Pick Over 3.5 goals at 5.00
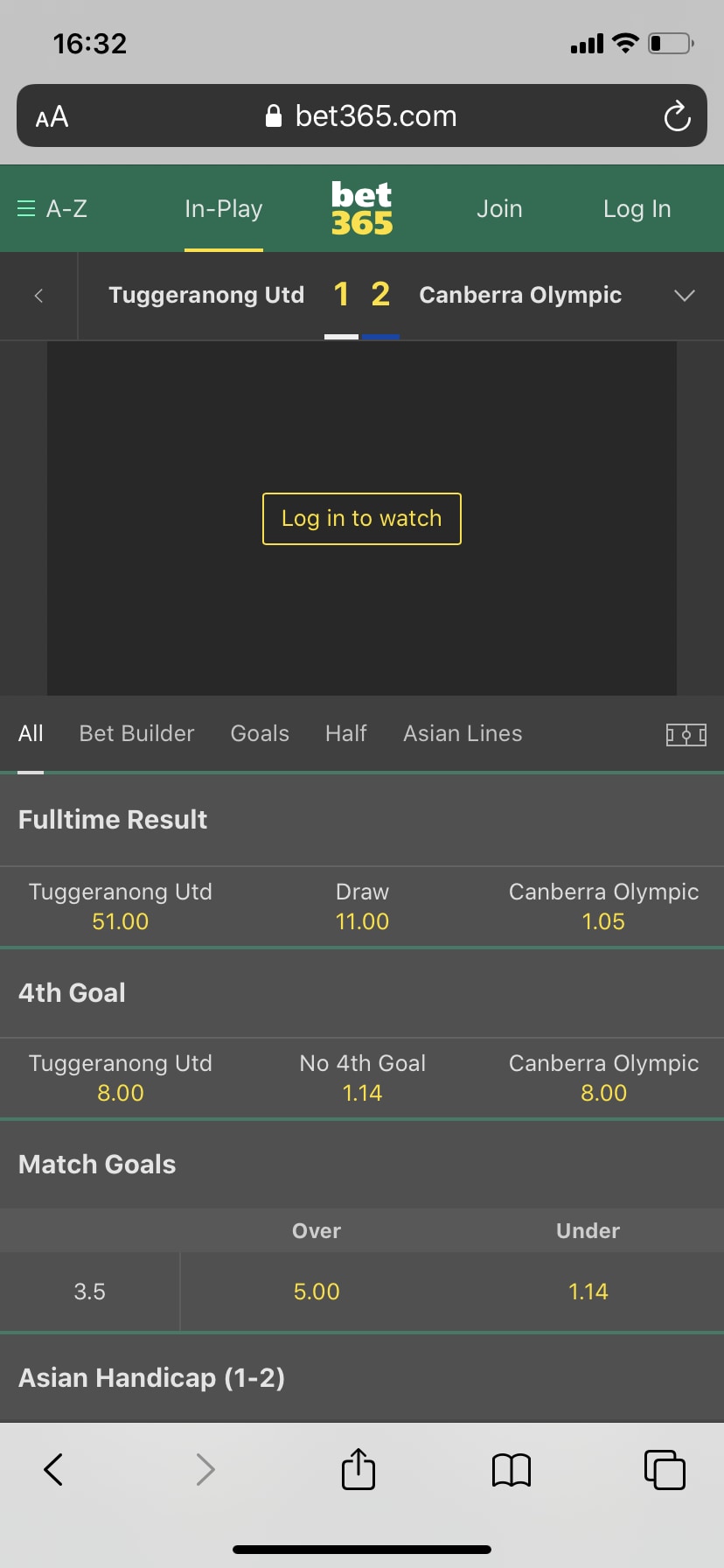The image size is (724, 1568). click(317, 1291)
